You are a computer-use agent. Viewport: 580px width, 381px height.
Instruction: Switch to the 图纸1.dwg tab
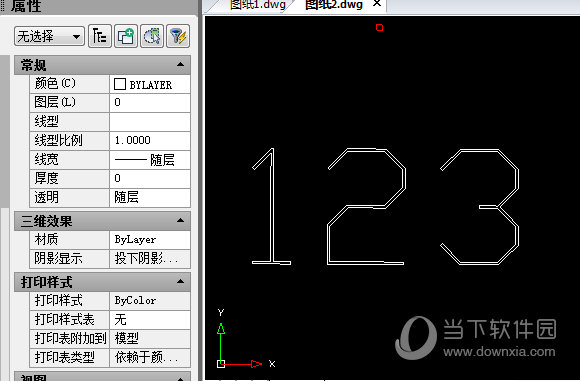point(257,5)
